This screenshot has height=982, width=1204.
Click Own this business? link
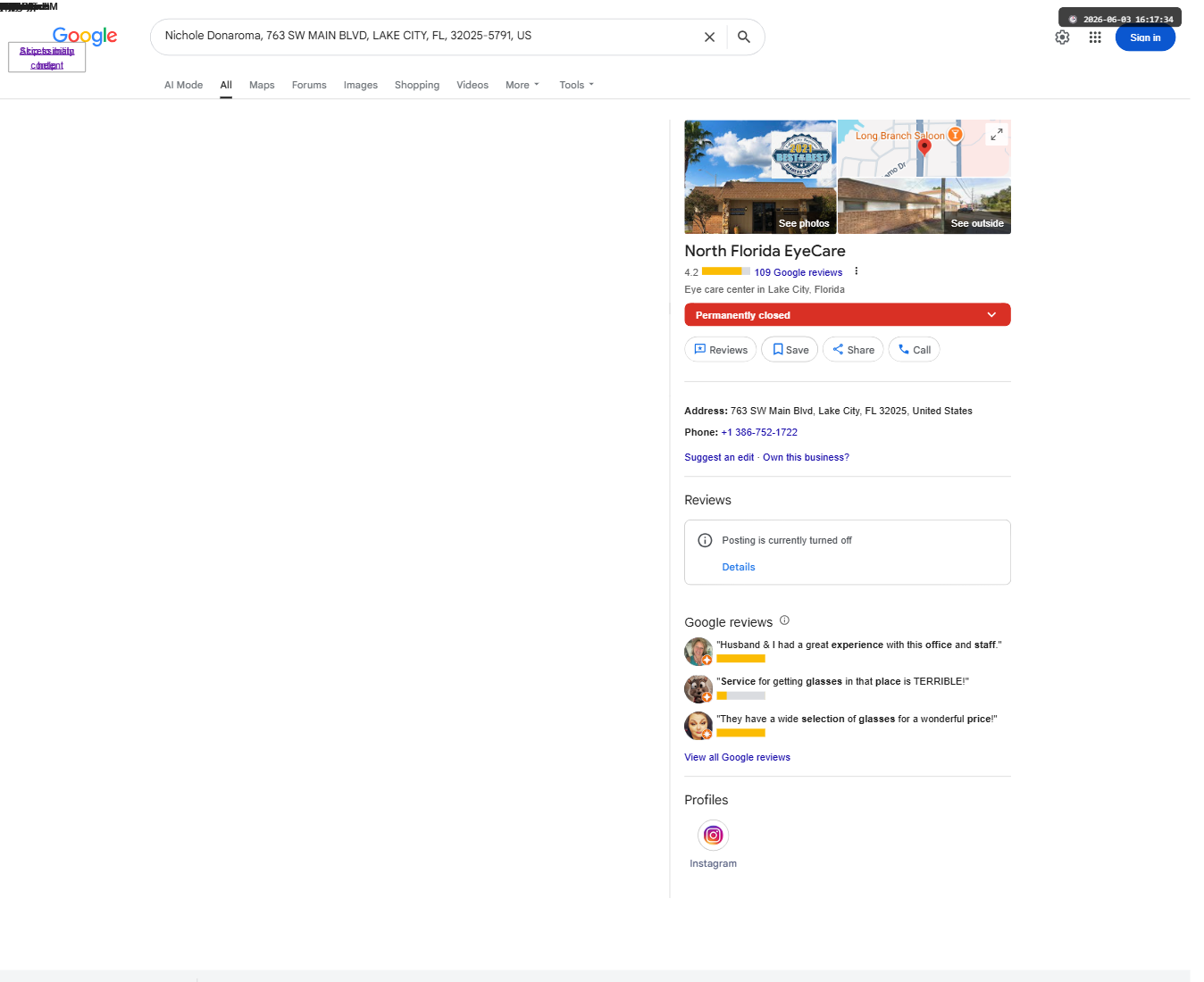[806, 457]
